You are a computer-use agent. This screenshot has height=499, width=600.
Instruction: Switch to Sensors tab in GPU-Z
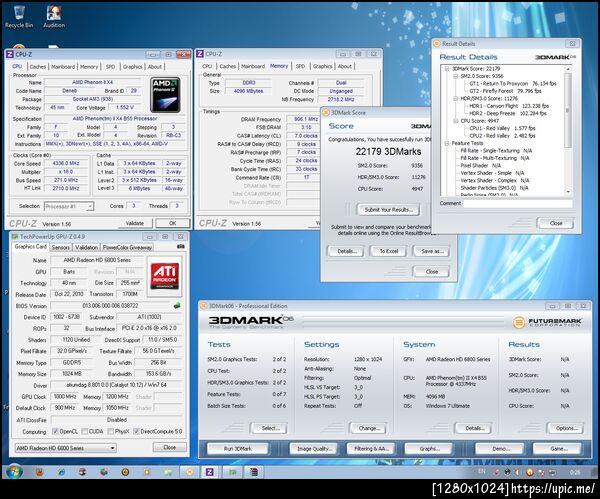click(60, 247)
